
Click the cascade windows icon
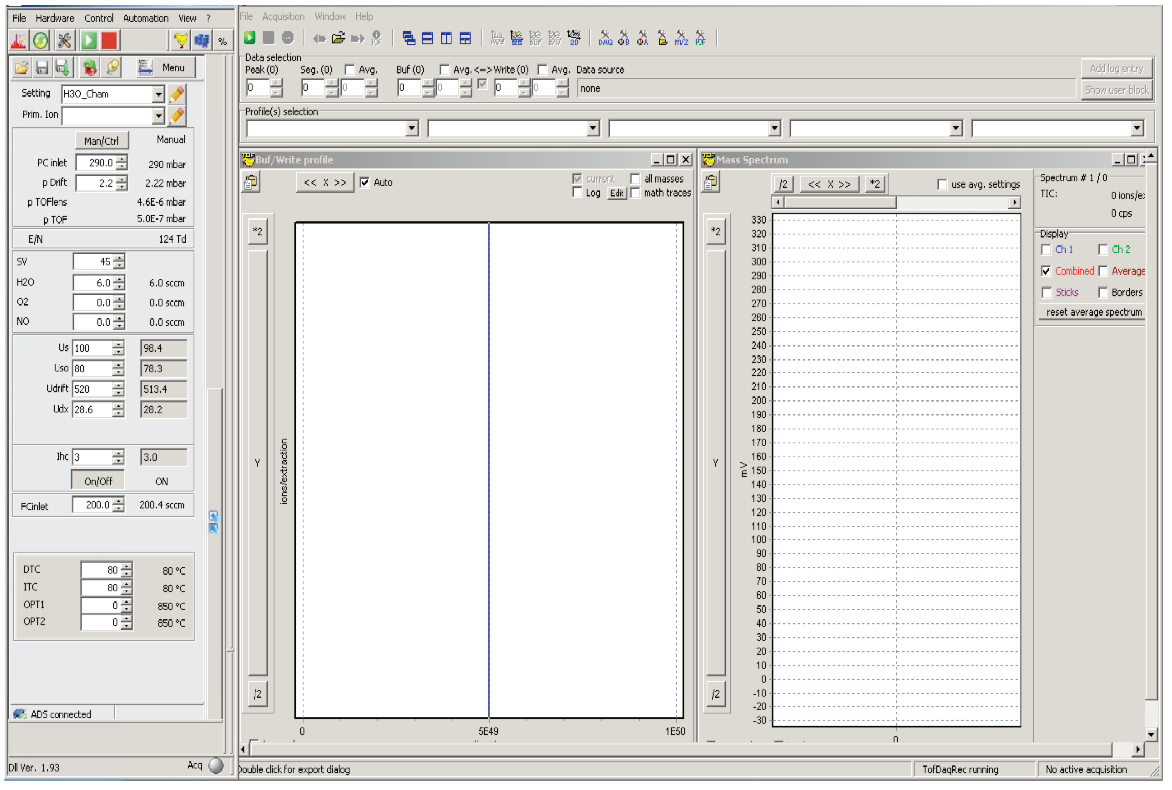coord(408,39)
